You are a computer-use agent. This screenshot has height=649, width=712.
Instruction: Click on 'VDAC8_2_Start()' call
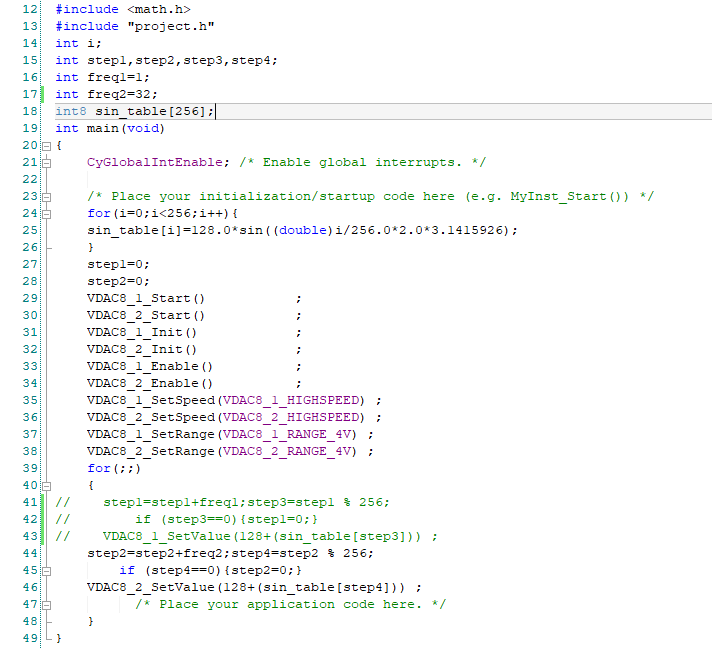146,316
